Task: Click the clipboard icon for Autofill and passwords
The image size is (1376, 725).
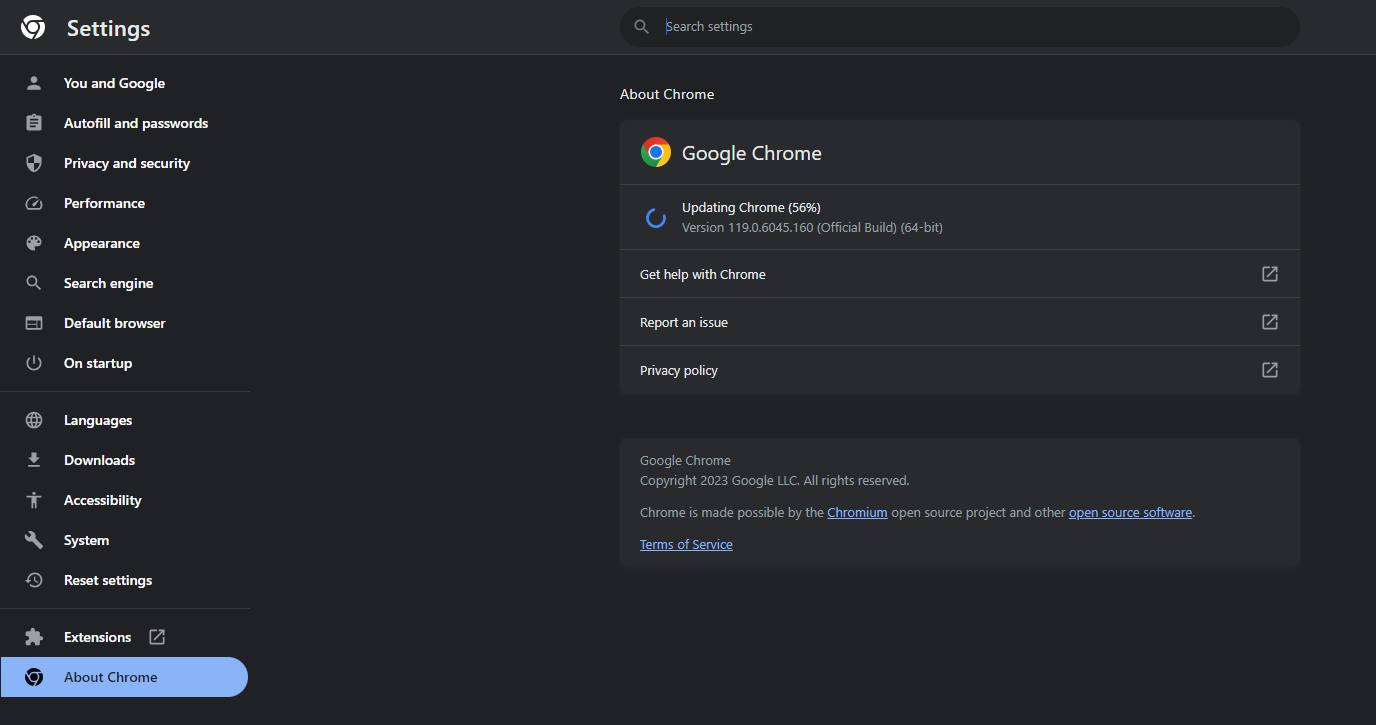Action: pos(34,123)
